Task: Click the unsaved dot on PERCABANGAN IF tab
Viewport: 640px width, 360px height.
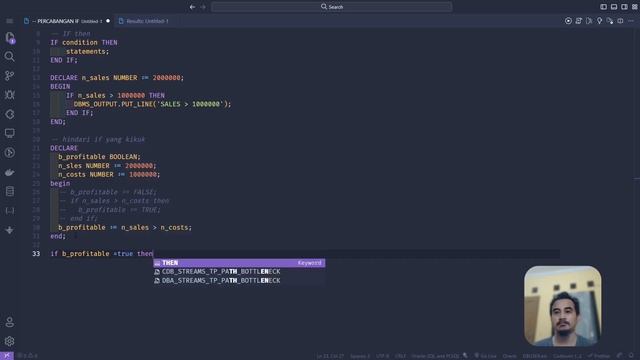Action: 108,21
